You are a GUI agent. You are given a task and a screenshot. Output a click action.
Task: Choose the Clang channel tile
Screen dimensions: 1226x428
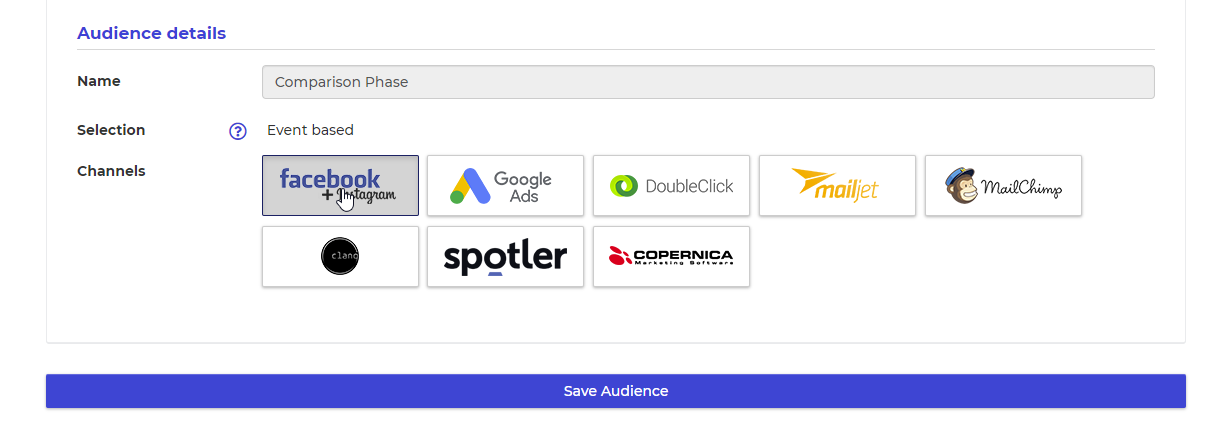point(340,256)
